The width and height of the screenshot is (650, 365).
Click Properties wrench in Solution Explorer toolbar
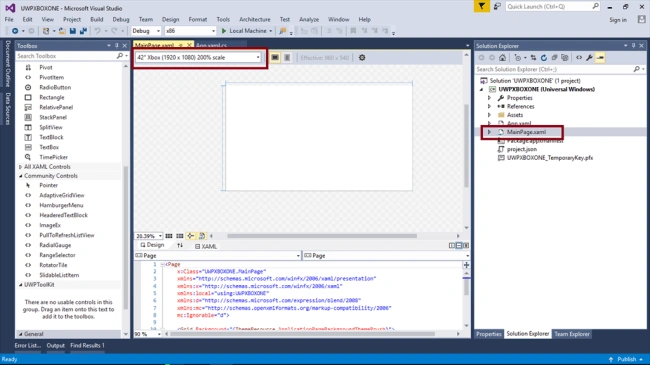[x=589, y=58]
